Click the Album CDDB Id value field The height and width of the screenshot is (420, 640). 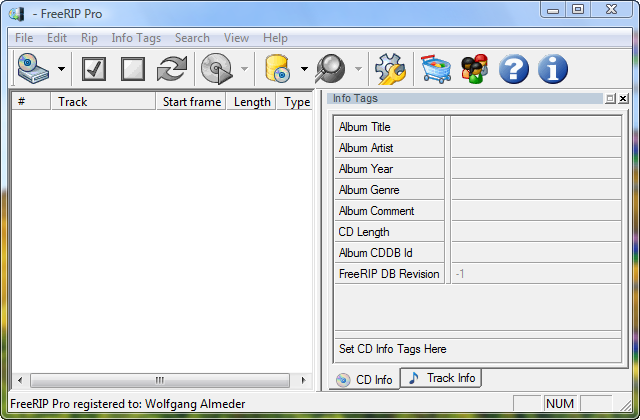(536, 253)
